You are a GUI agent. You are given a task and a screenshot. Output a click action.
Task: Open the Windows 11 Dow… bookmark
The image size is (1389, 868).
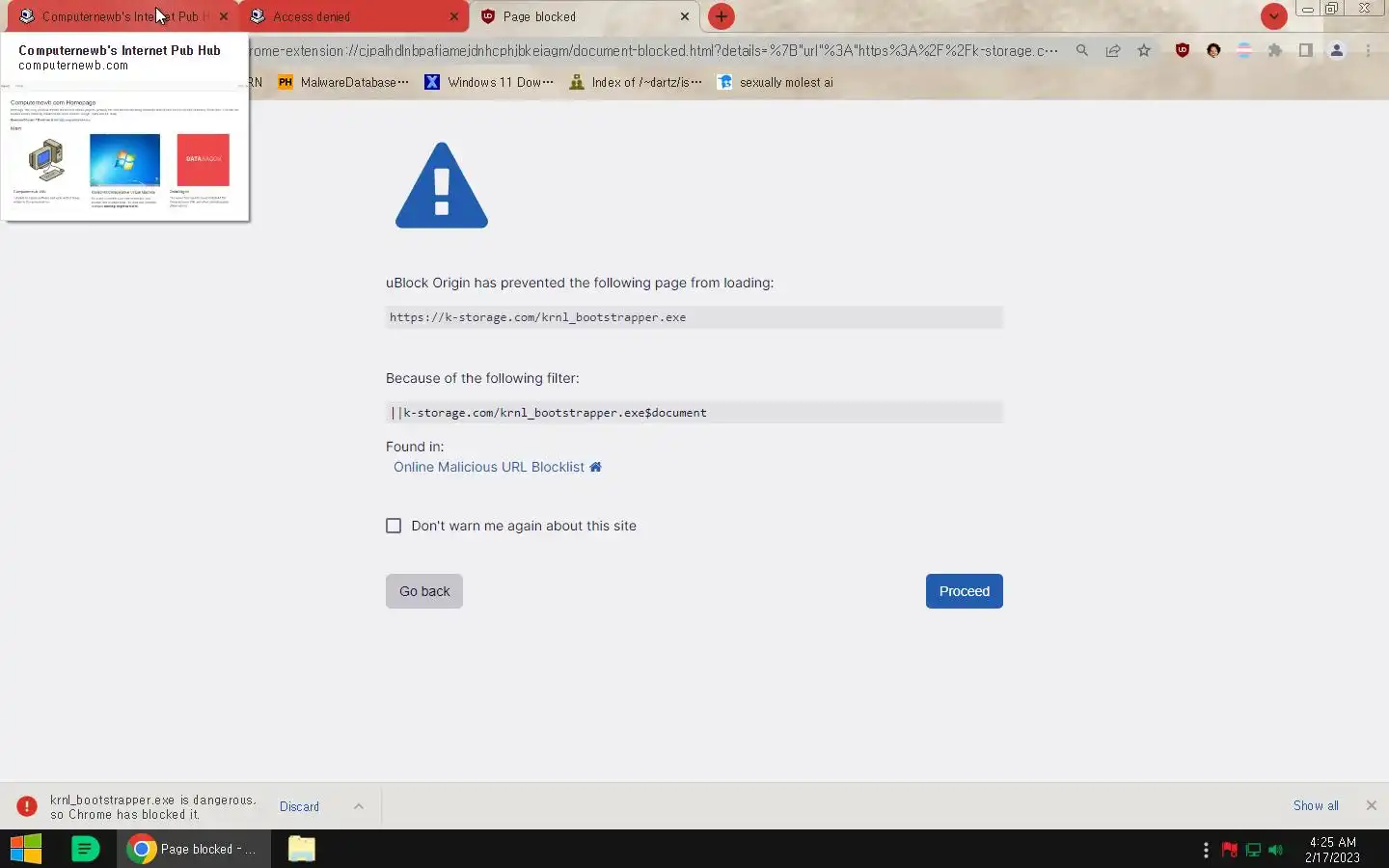(x=490, y=82)
